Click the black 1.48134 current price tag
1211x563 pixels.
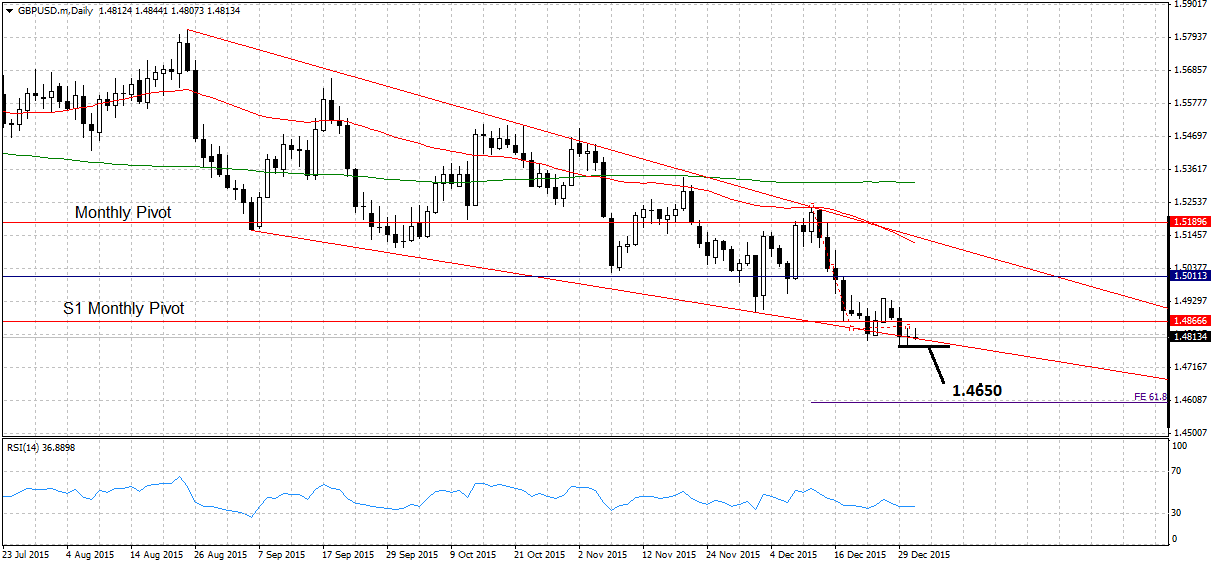coord(1188,337)
